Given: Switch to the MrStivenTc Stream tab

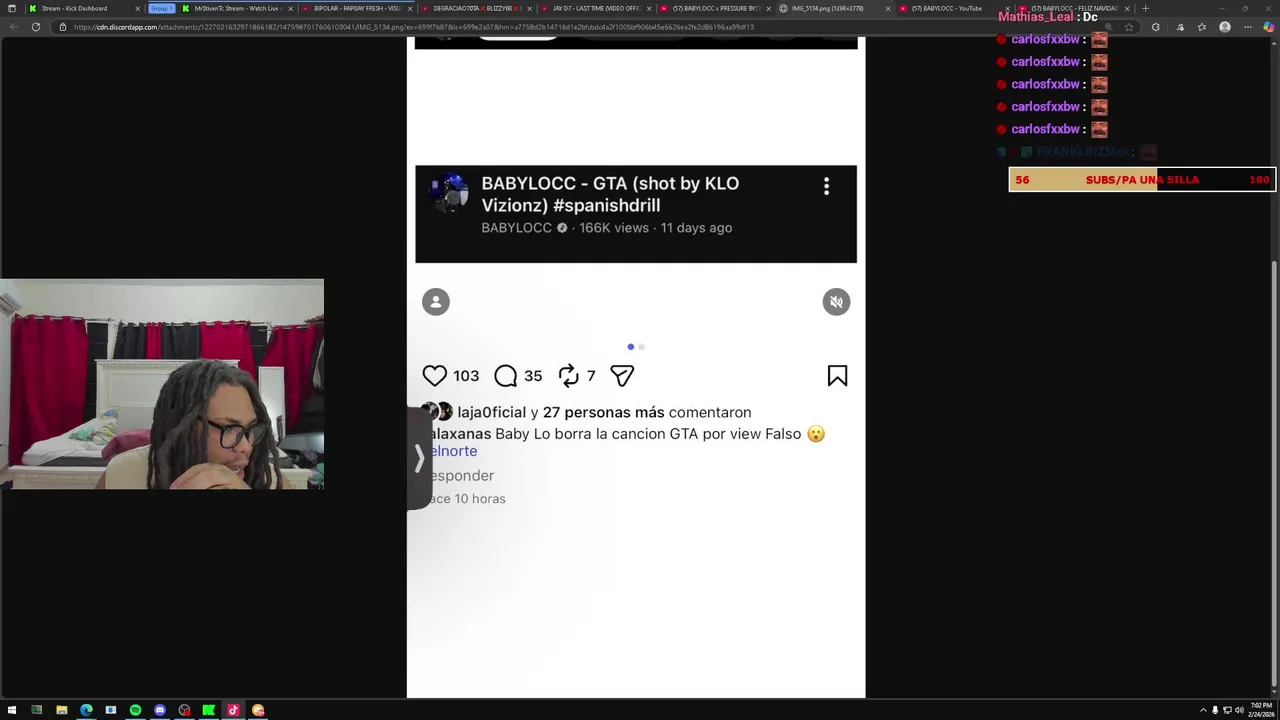Looking at the screenshot, I should (236, 8).
